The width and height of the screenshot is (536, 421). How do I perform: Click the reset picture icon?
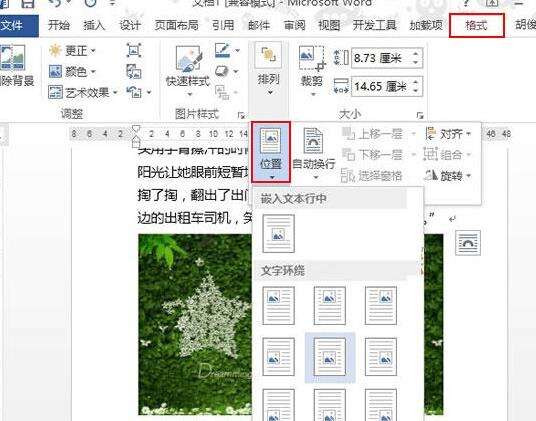(x=134, y=92)
